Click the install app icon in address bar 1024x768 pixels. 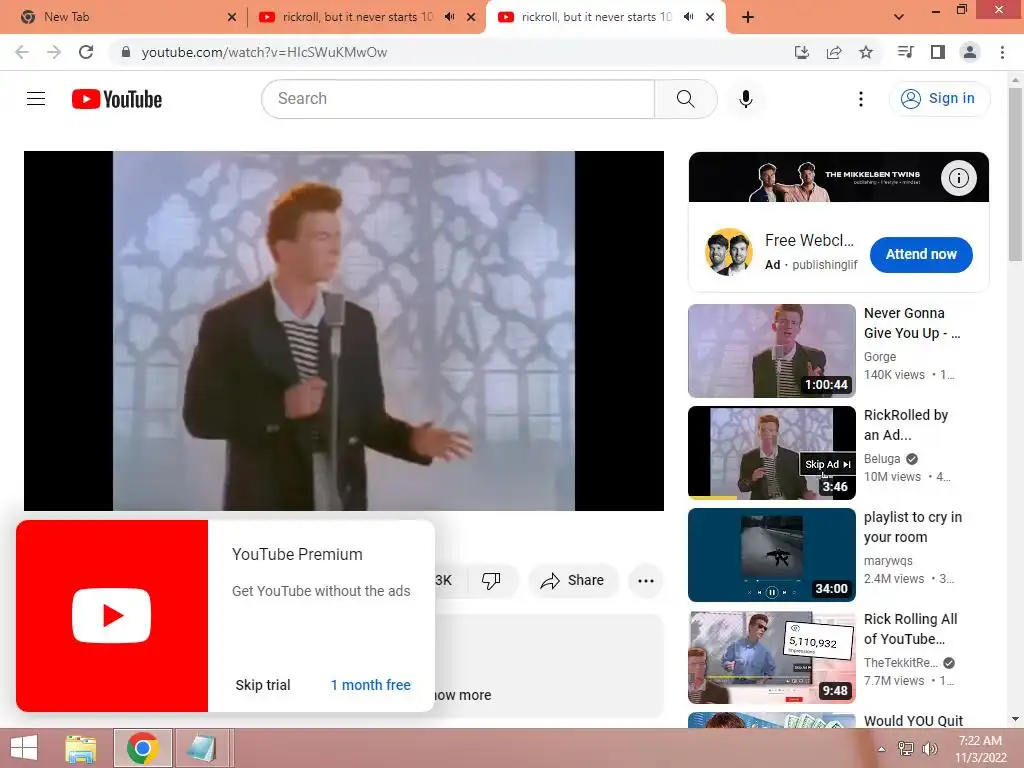pos(801,52)
